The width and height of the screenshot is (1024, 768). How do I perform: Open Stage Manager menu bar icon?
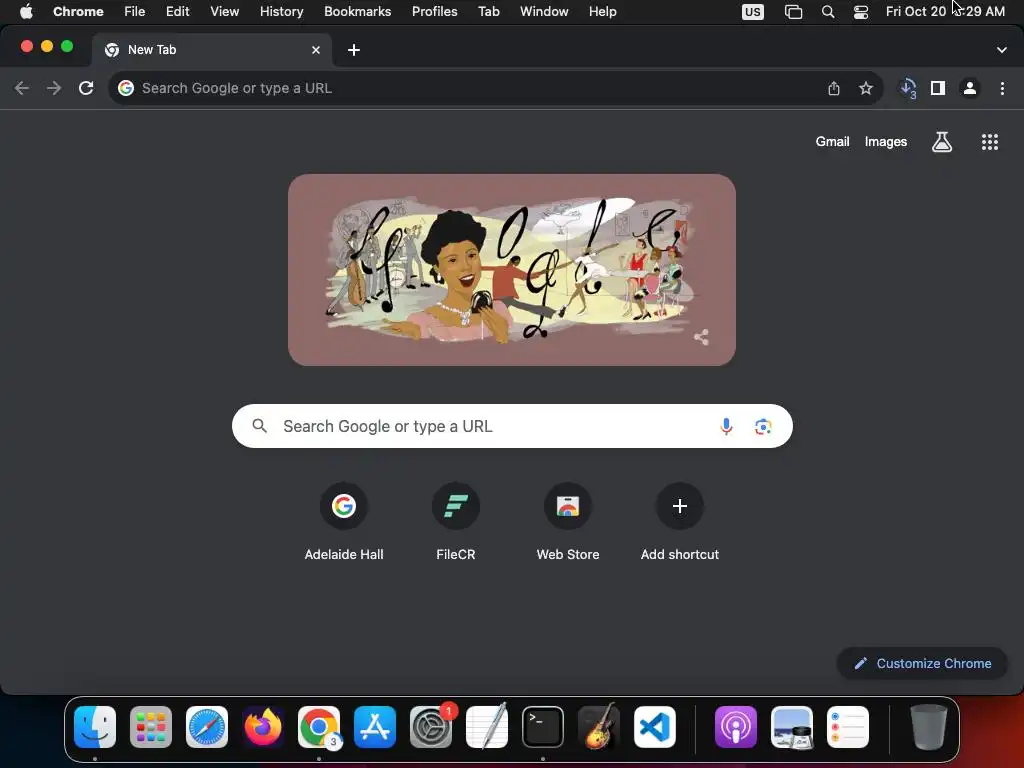793,12
